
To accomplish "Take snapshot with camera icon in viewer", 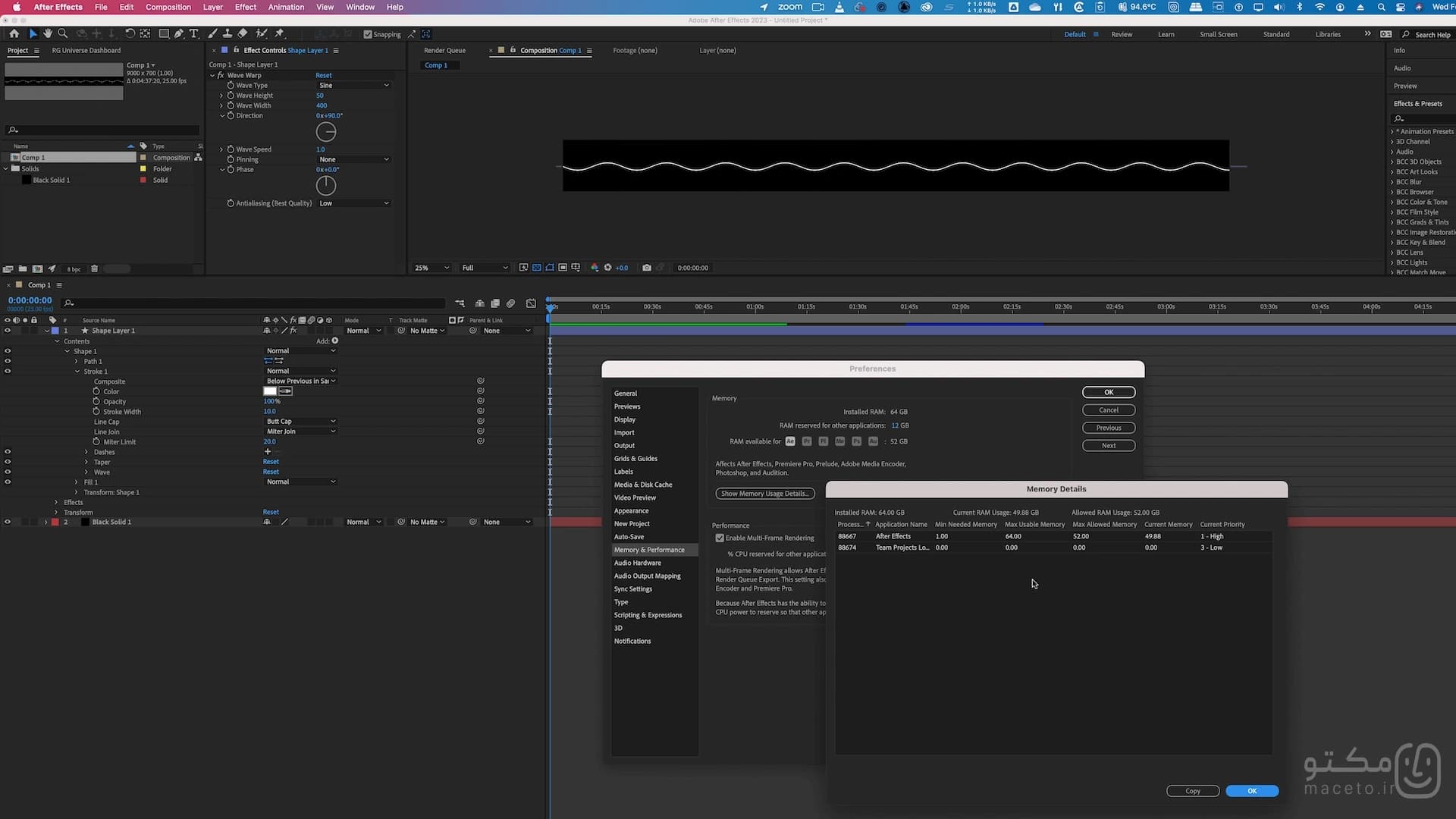I will (646, 268).
